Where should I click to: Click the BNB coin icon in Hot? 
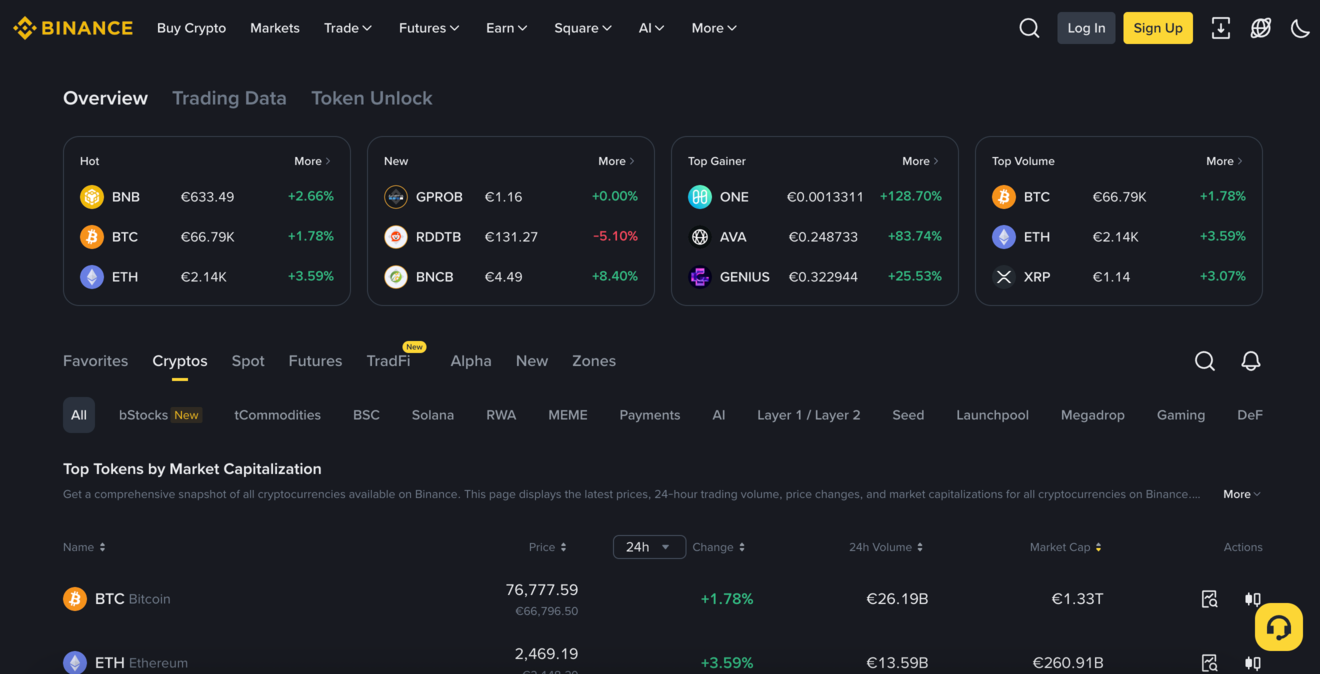92,197
